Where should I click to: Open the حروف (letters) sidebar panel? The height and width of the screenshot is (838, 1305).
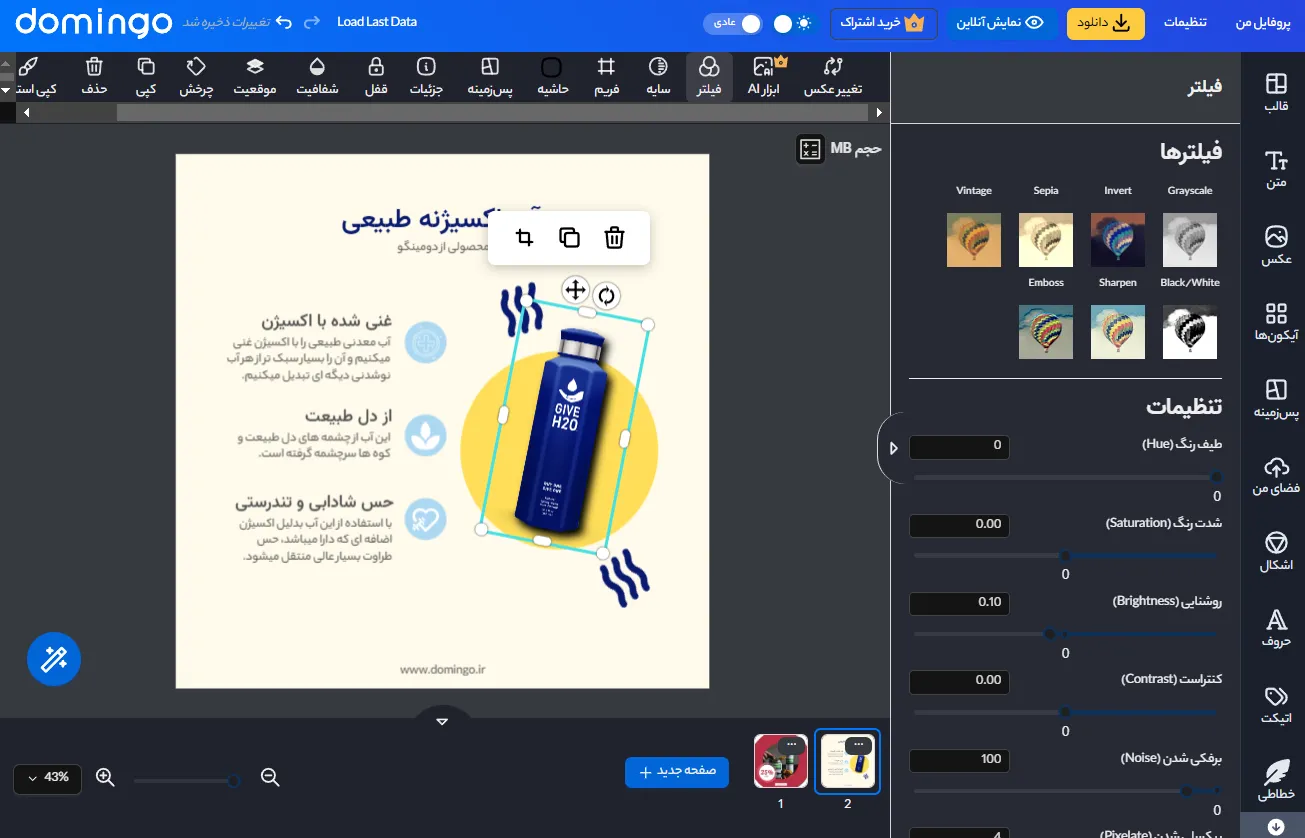[1274, 628]
